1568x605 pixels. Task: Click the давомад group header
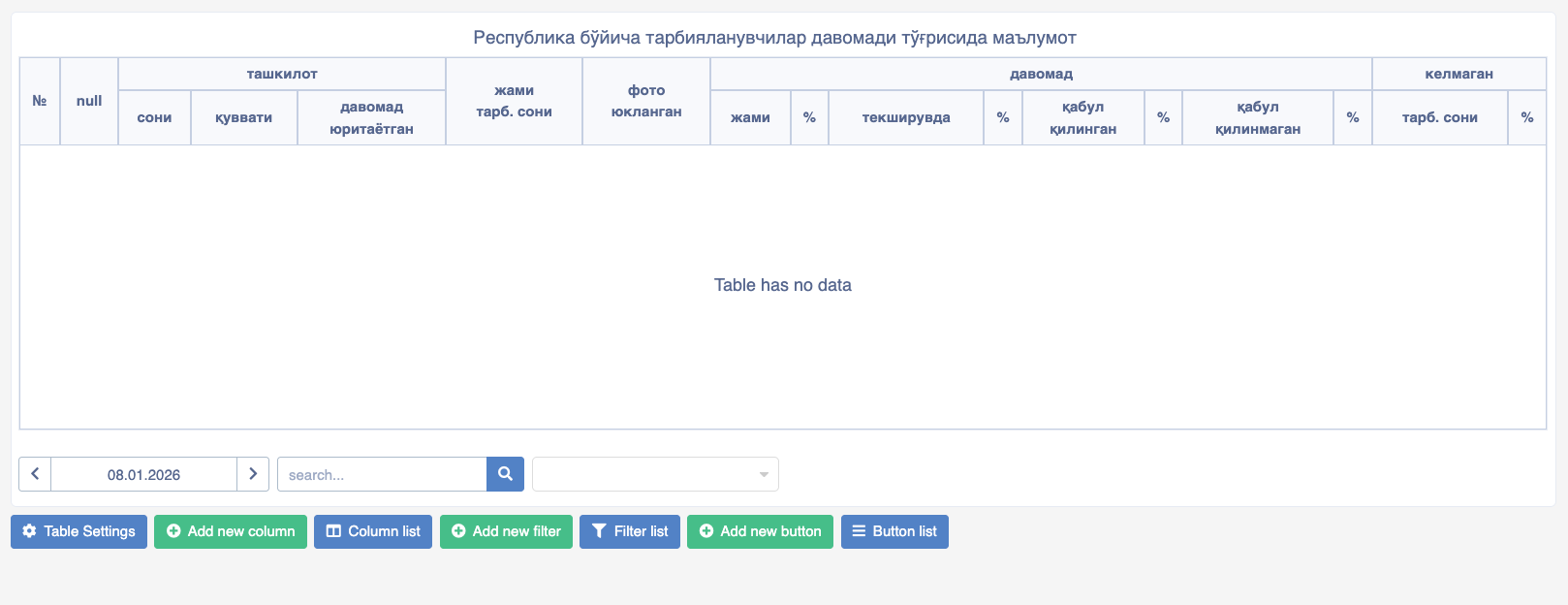[1041, 74]
